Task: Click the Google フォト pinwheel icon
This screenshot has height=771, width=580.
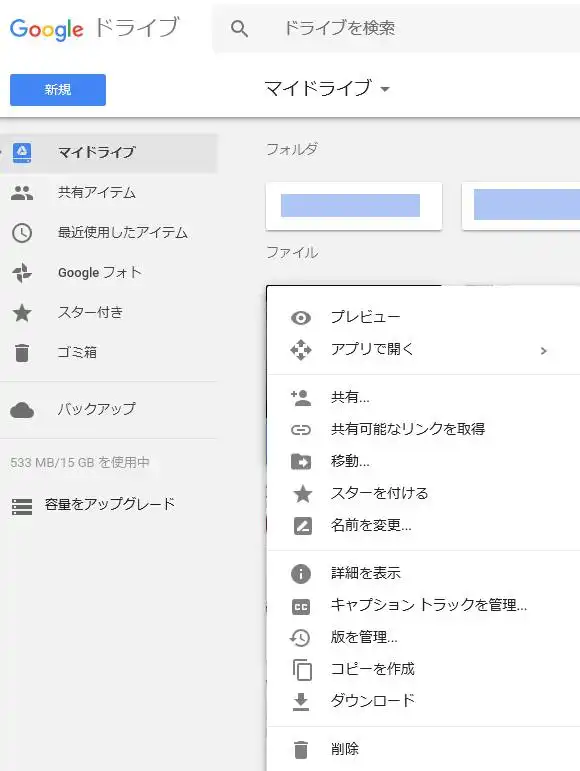Action: pos(22,273)
